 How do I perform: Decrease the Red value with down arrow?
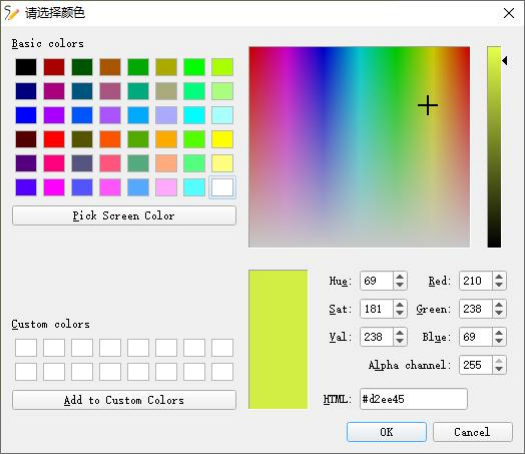pos(499,285)
